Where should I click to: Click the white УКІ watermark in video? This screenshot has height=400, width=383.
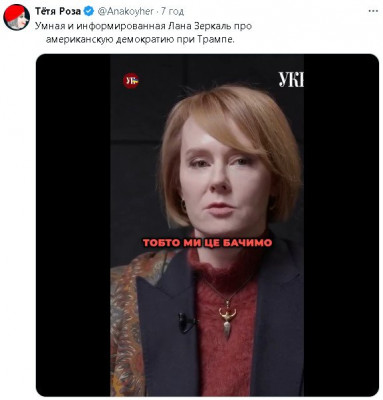click(x=291, y=79)
